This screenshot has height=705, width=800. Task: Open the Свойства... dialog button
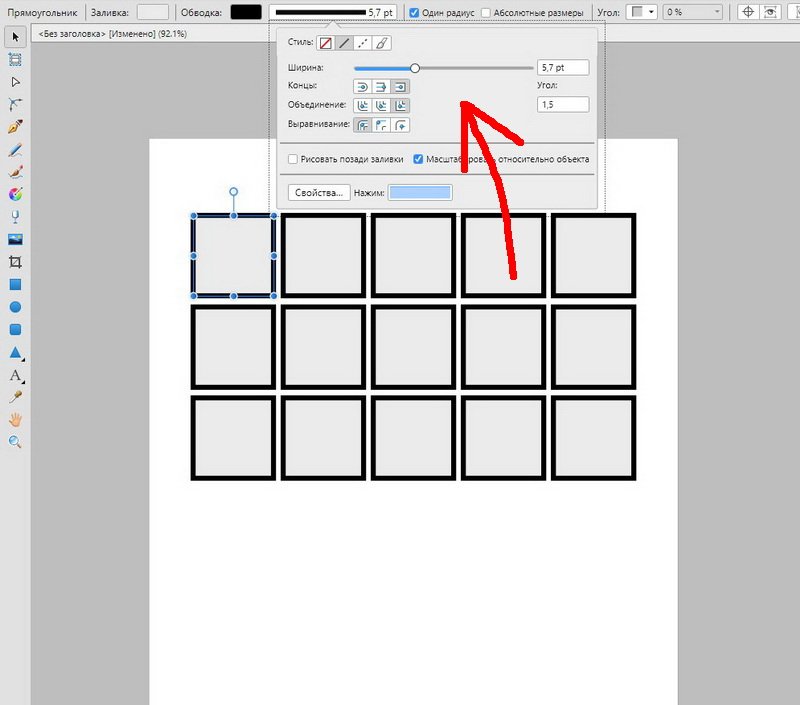pyautogui.click(x=318, y=192)
